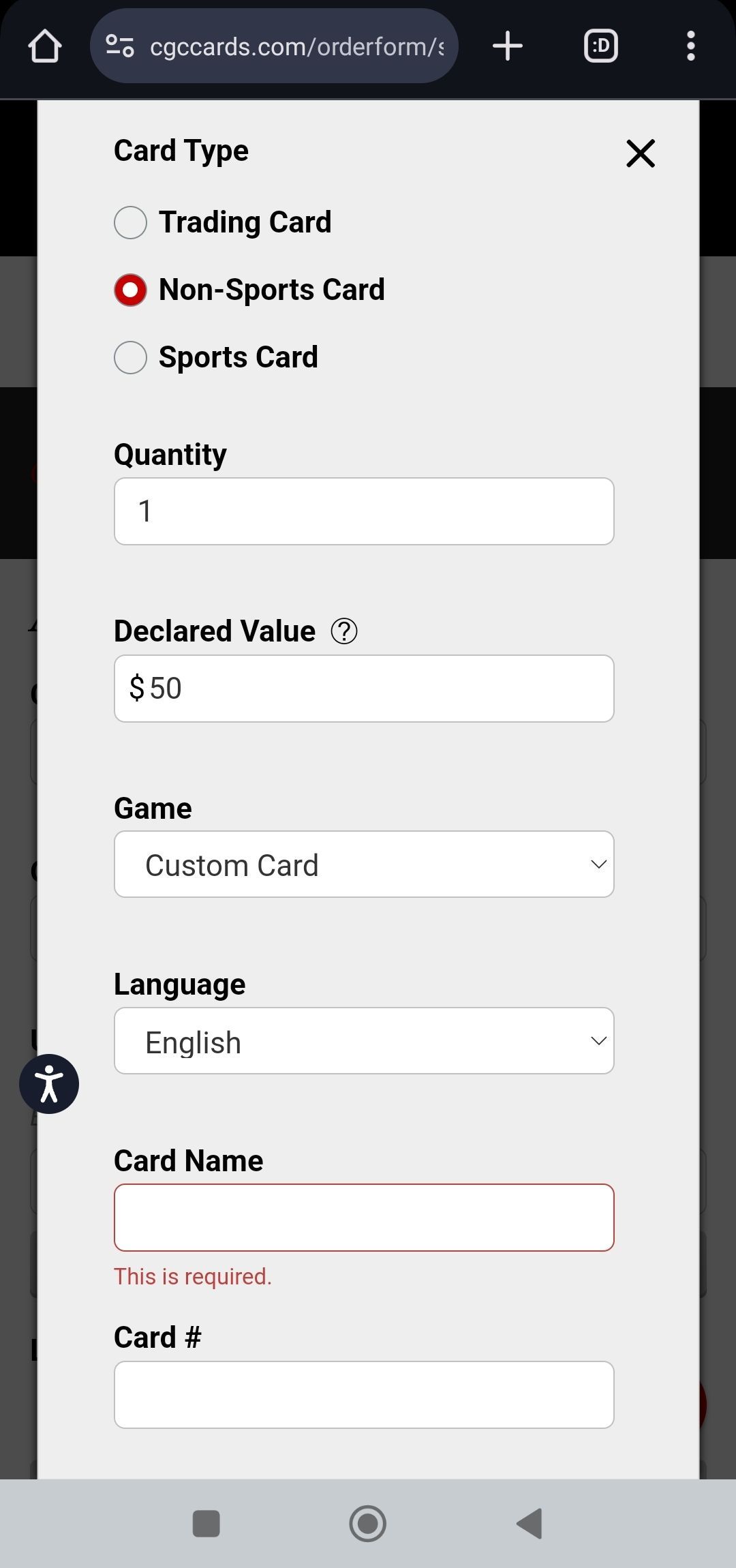The height and width of the screenshot is (1568, 736).
Task: Select the Trading Card radio button
Action: [130, 222]
